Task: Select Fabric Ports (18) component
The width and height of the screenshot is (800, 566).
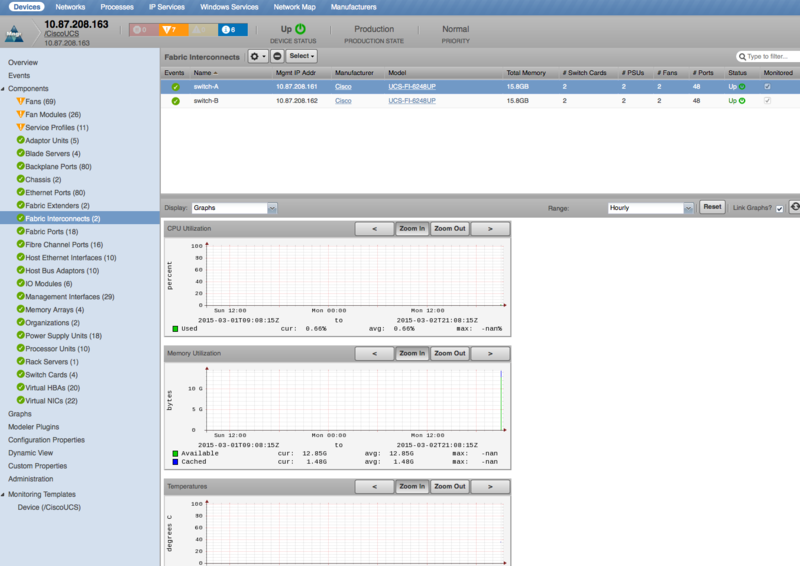Action: [x=52, y=232]
